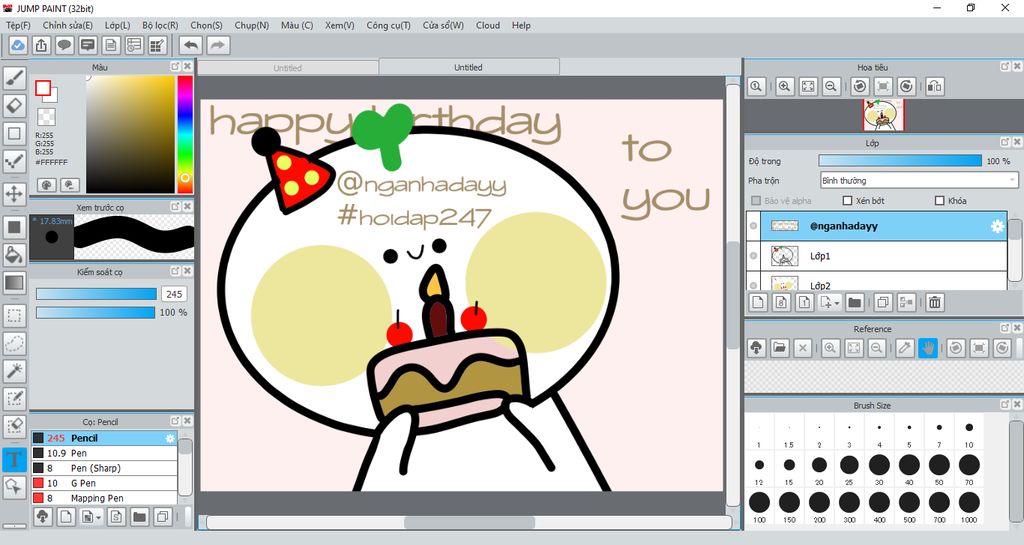Undock the Brush Size panel
This screenshot has height=545, width=1024.
point(1005,405)
